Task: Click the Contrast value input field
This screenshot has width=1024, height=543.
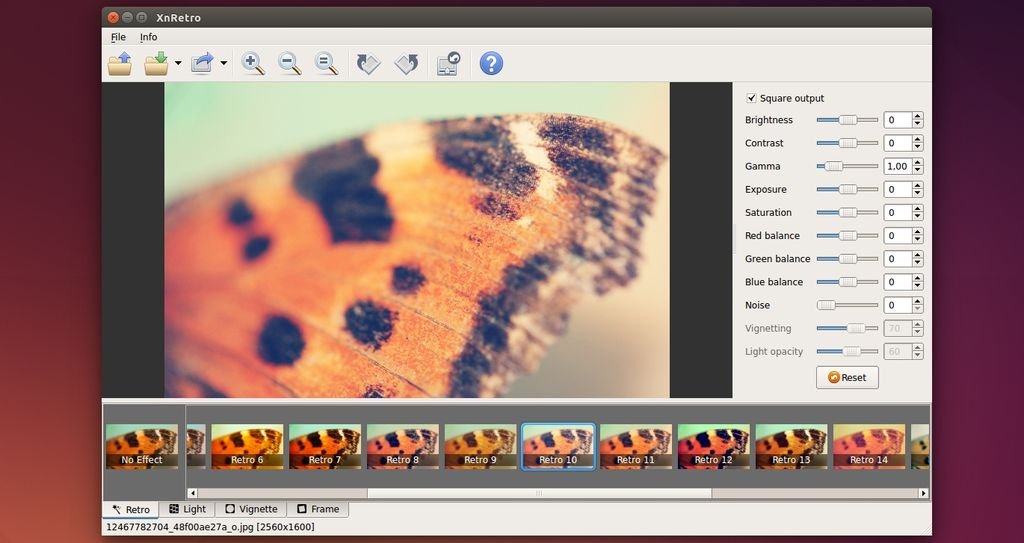Action: click(897, 143)
